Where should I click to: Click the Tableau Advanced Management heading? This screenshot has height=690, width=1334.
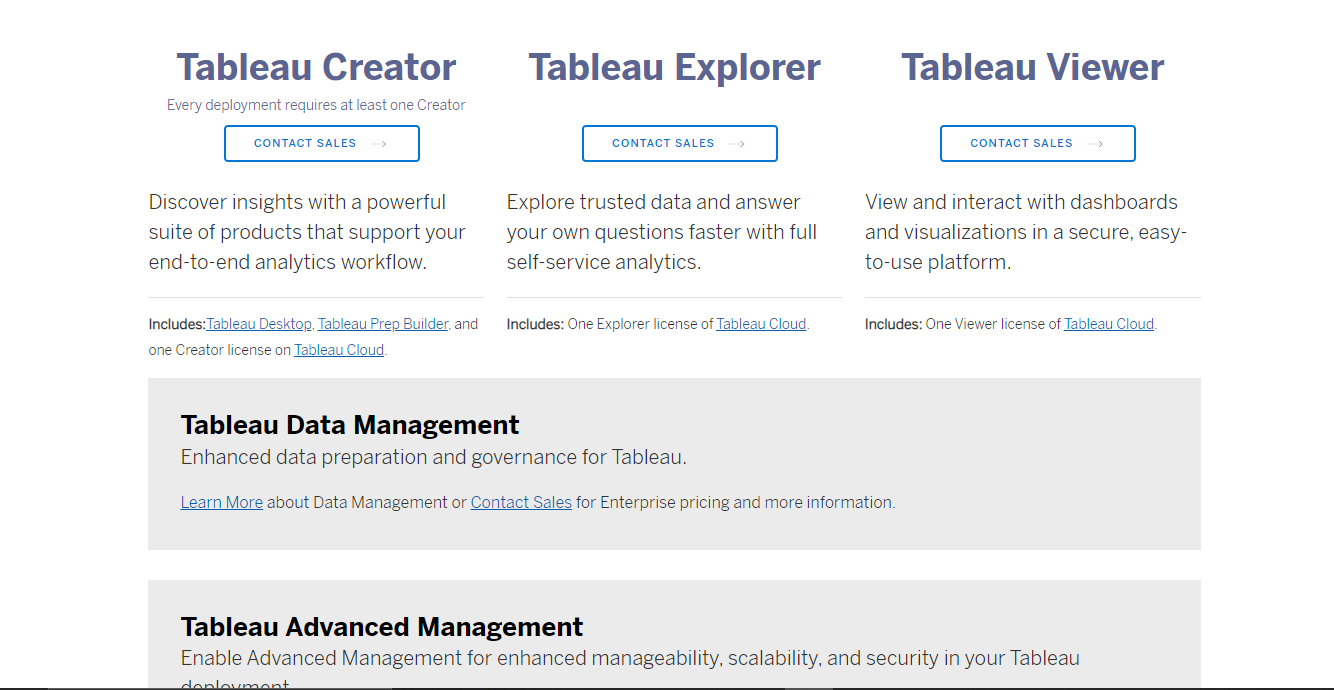click(x=382, y=627)
